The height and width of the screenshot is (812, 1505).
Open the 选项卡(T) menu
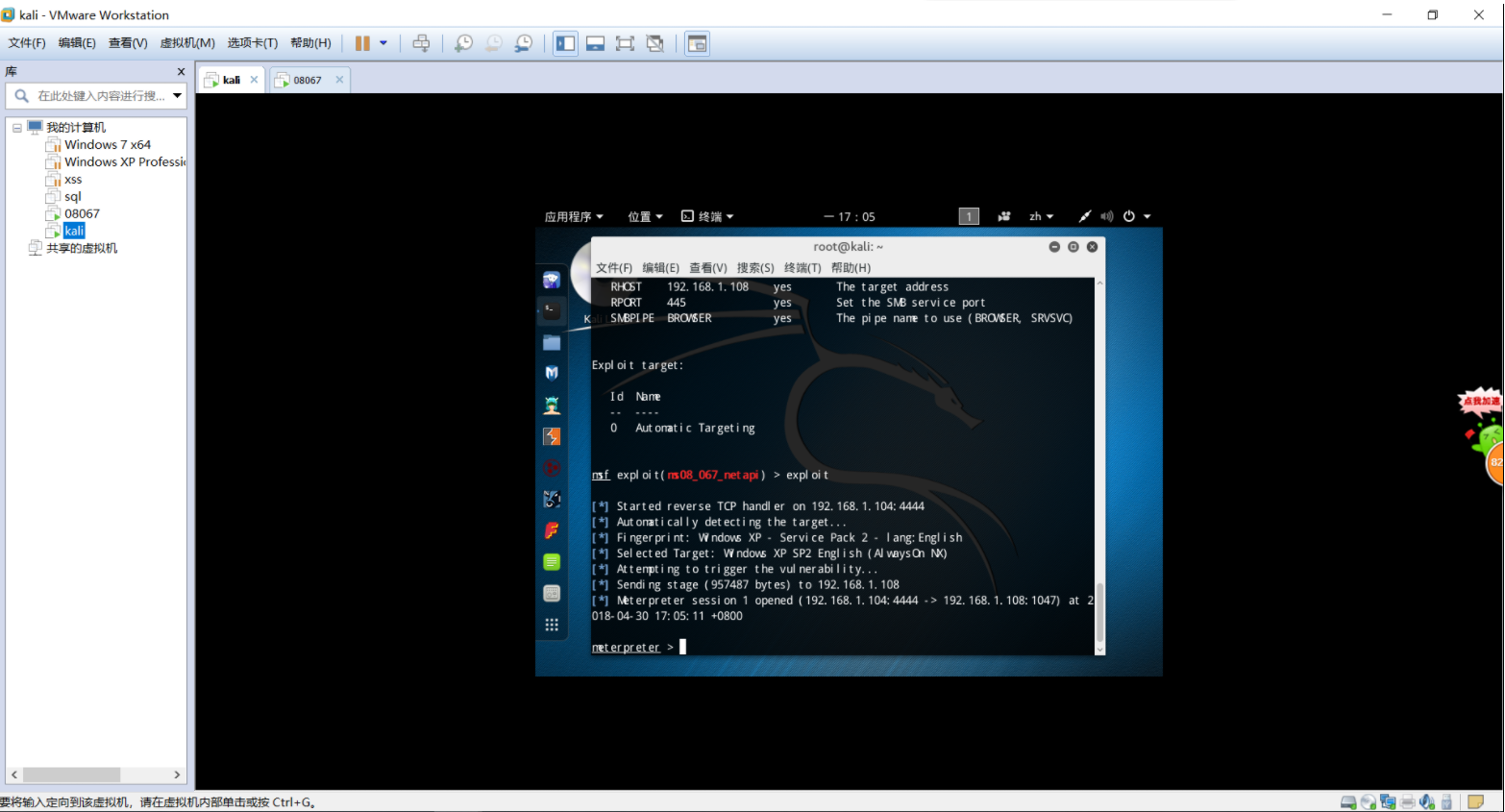point(253,43)
